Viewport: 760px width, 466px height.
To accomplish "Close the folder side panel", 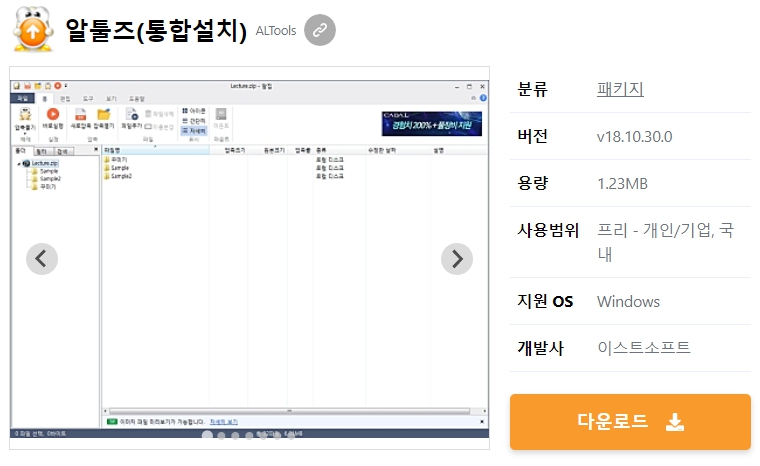I will [95, 149].
